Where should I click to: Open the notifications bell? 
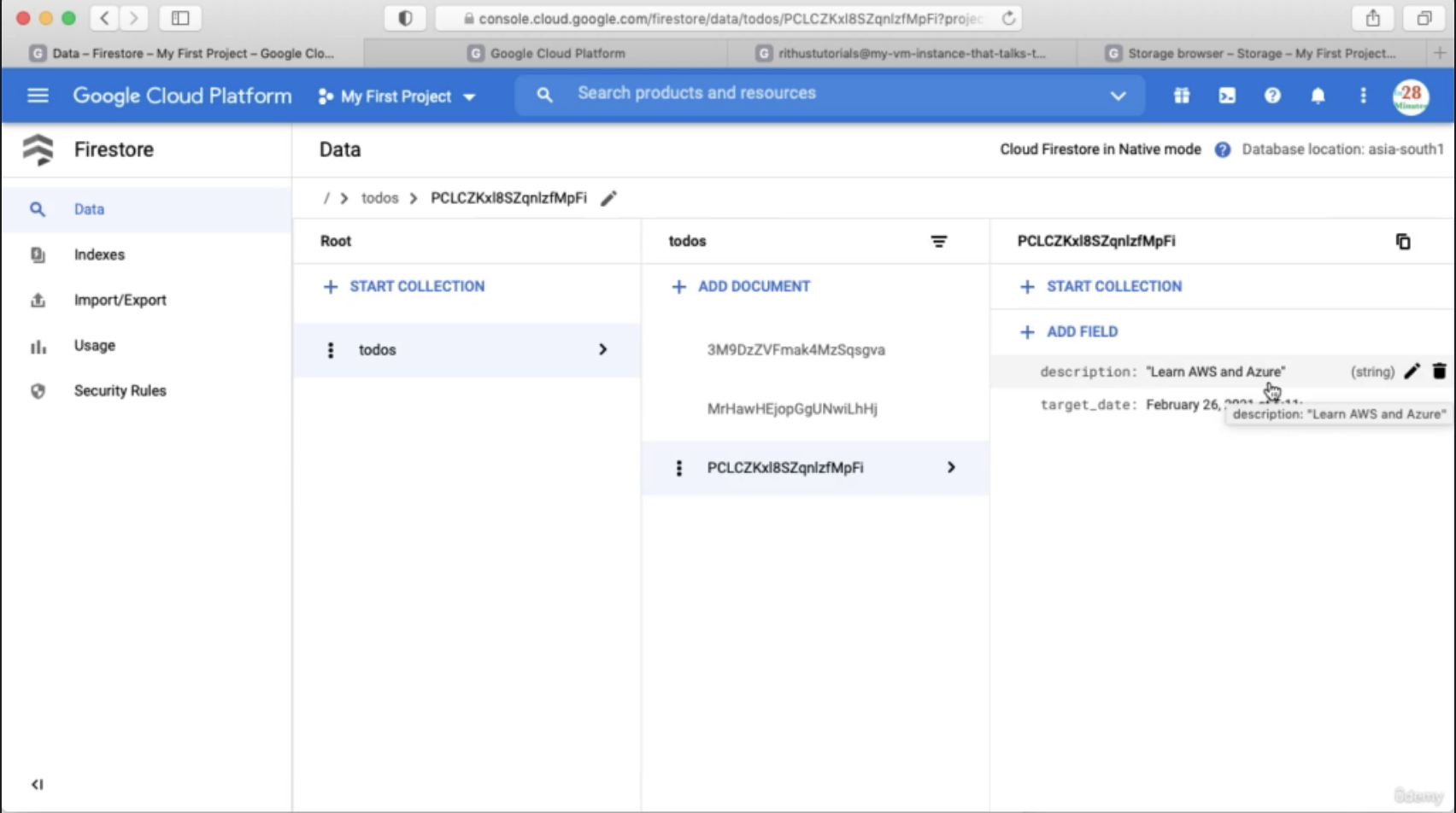[x=1318, y=96]
